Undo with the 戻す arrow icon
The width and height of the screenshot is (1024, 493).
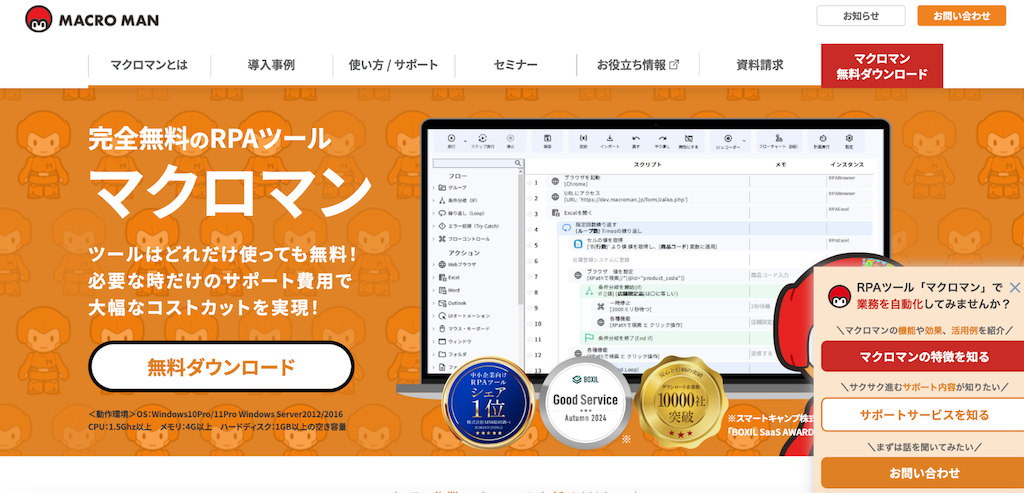[x=635, y=138]
